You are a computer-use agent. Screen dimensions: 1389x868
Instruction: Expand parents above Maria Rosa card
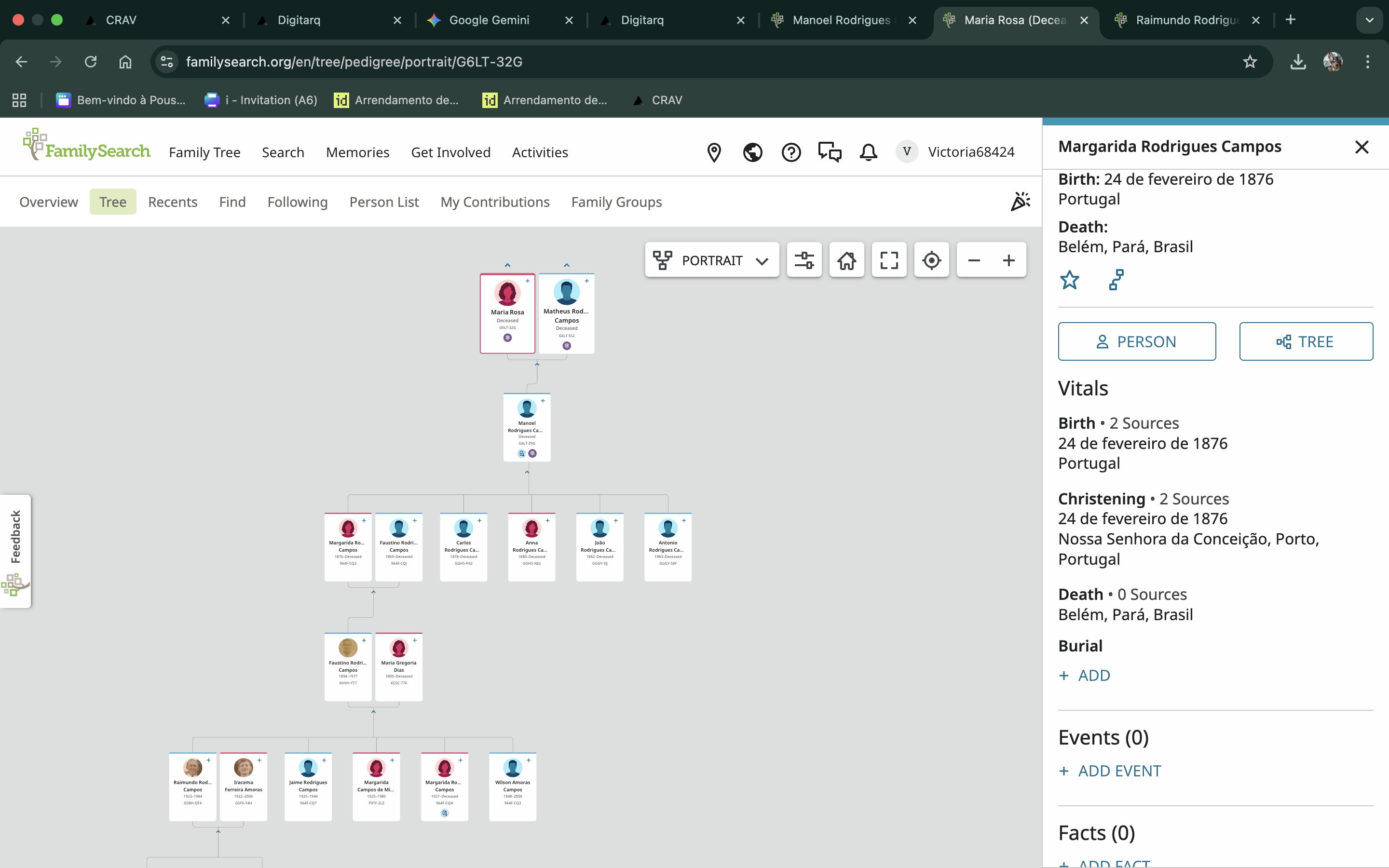point(507,265)
